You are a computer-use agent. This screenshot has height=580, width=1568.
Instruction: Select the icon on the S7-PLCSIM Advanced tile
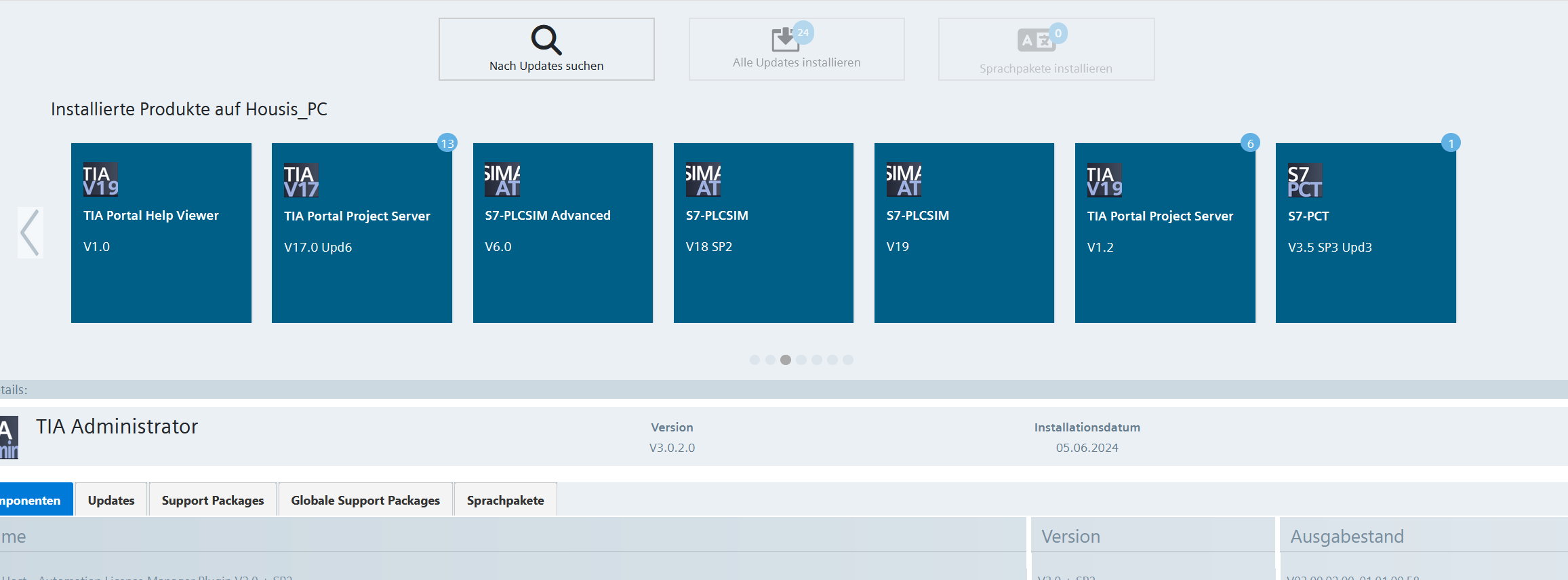[502, 180]
